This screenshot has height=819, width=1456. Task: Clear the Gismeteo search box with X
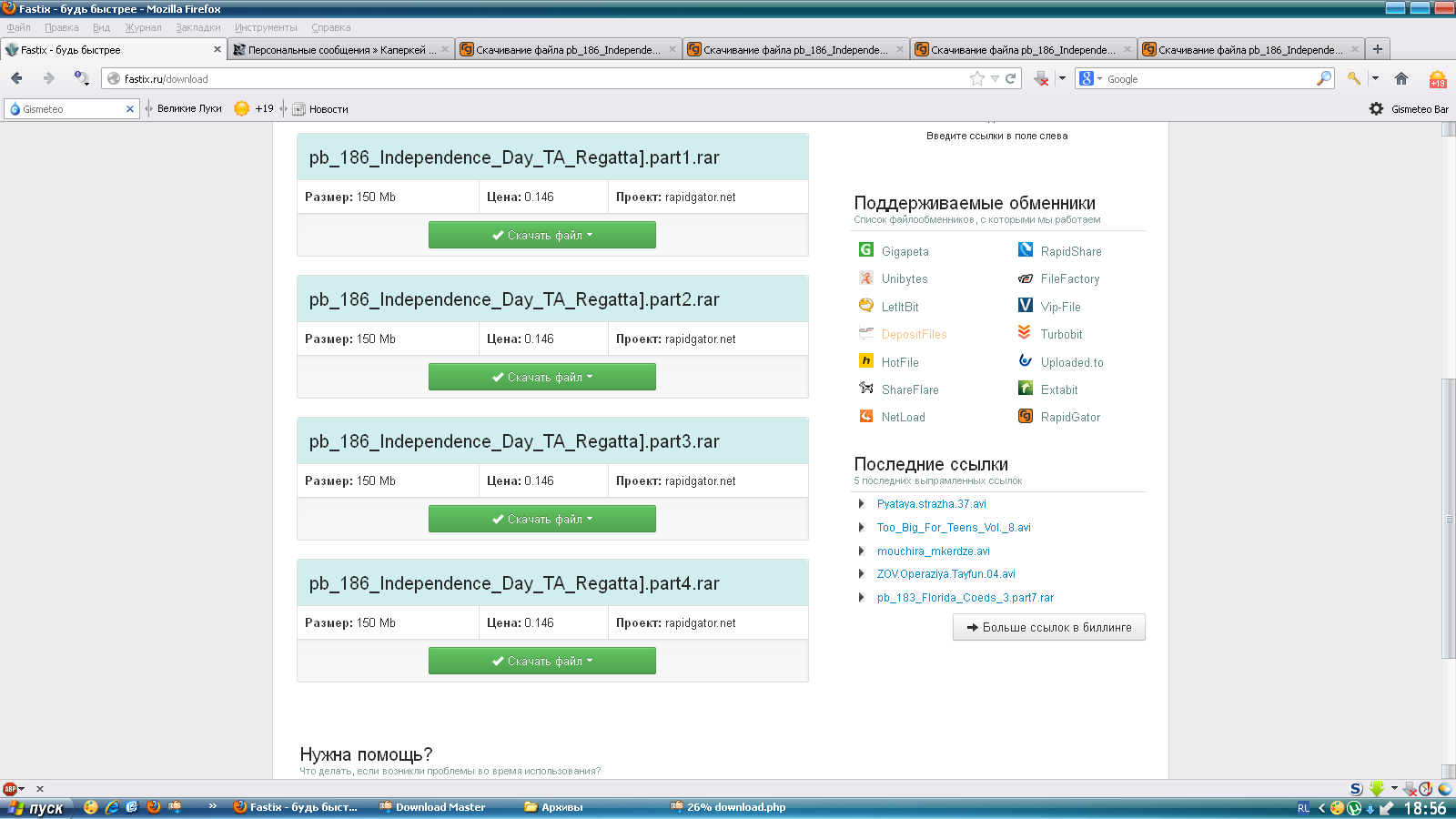point(130,109)
